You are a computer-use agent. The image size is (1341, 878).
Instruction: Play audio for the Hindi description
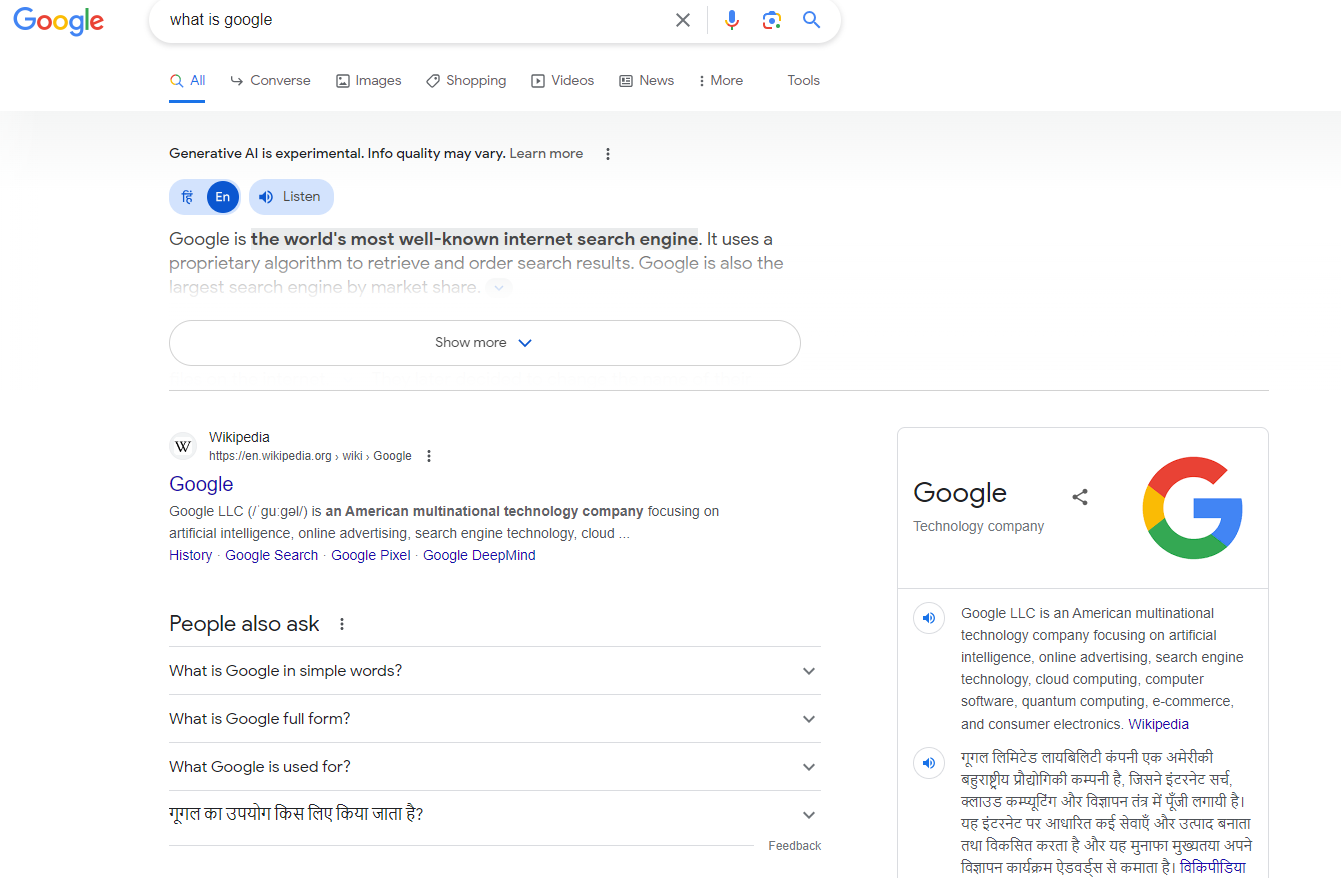pyautogui.click(x=929, y=763)
